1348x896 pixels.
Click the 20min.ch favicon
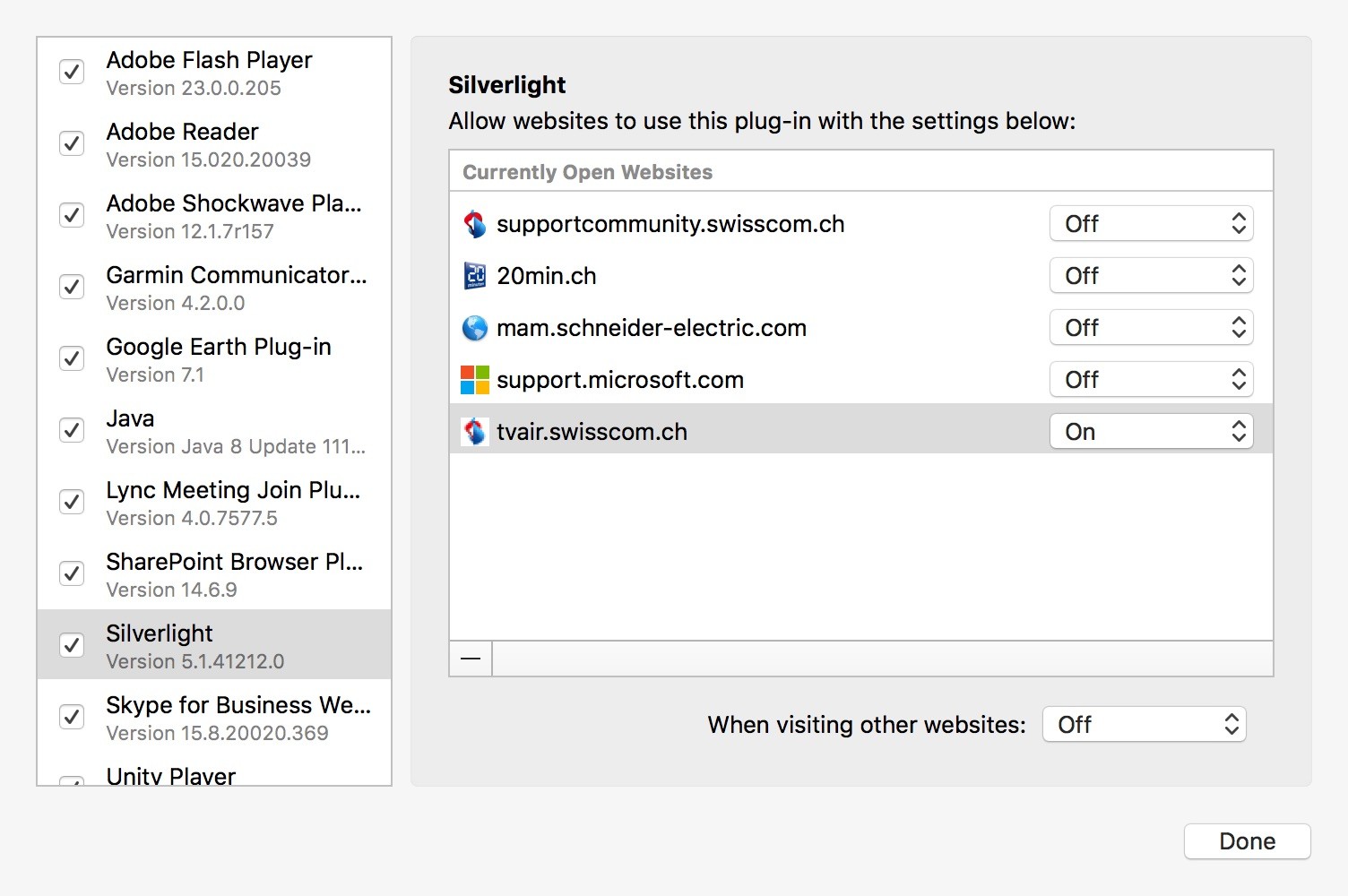(474, 276)
